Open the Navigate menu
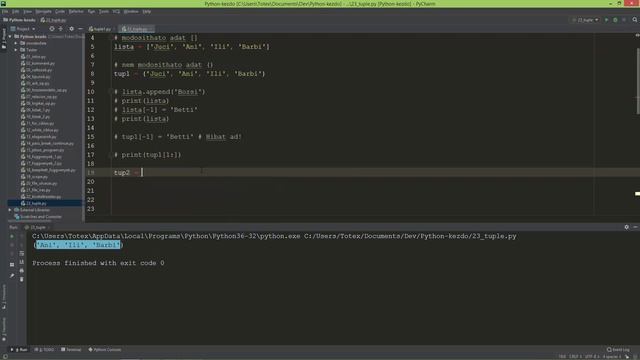 [x=43, y=11]
